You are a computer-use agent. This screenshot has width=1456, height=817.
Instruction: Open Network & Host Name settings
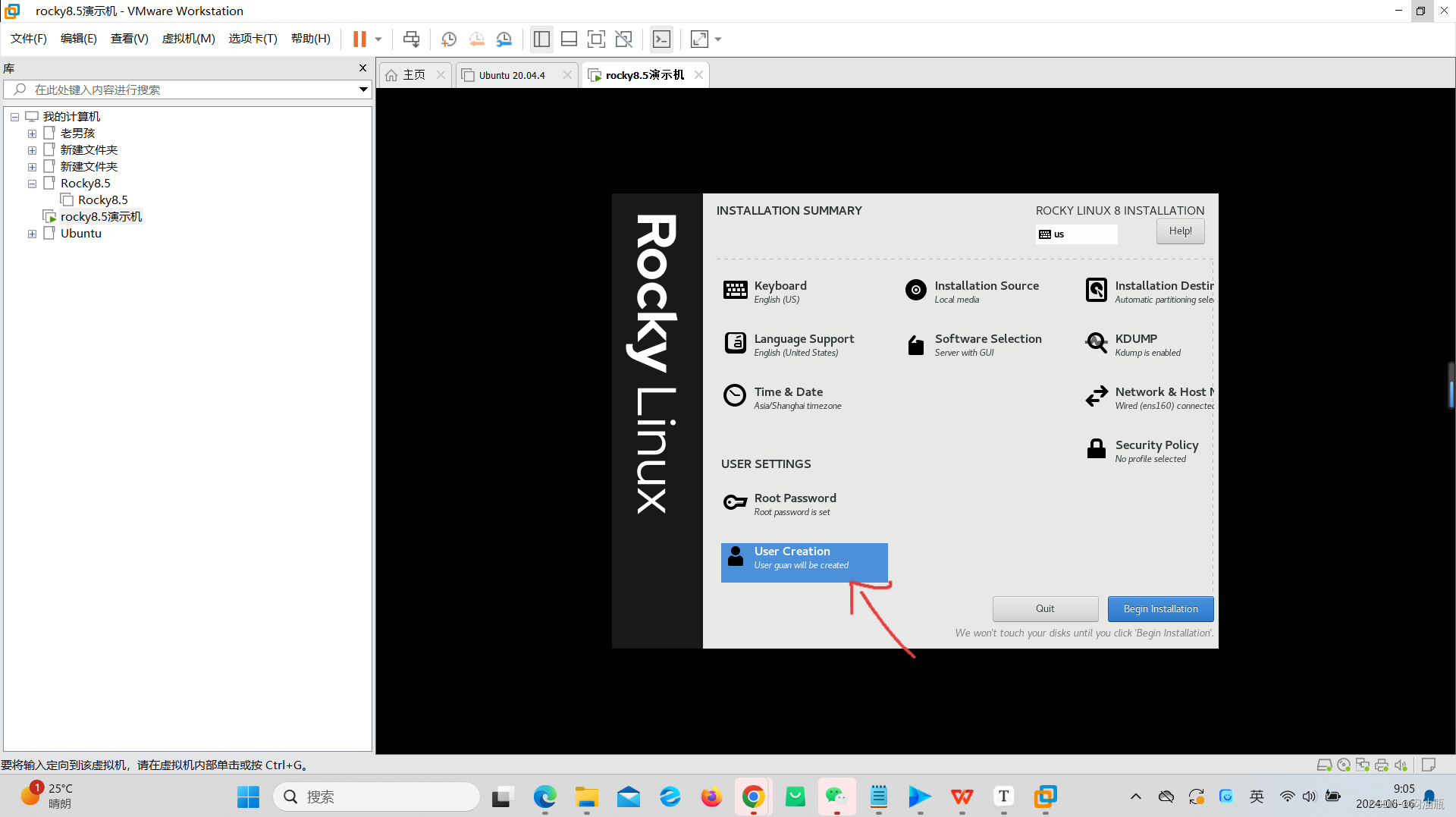(1149, 398)
